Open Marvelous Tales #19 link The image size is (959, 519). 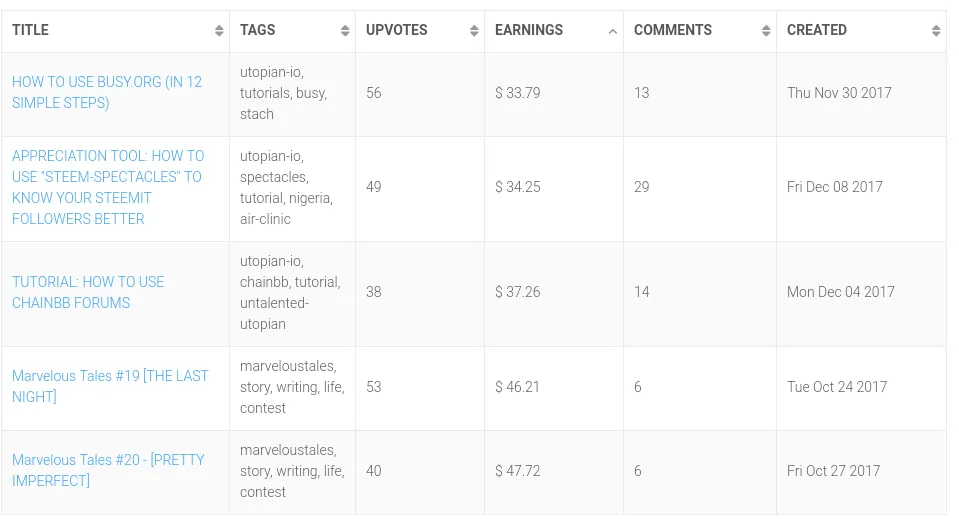pos(110,386)
